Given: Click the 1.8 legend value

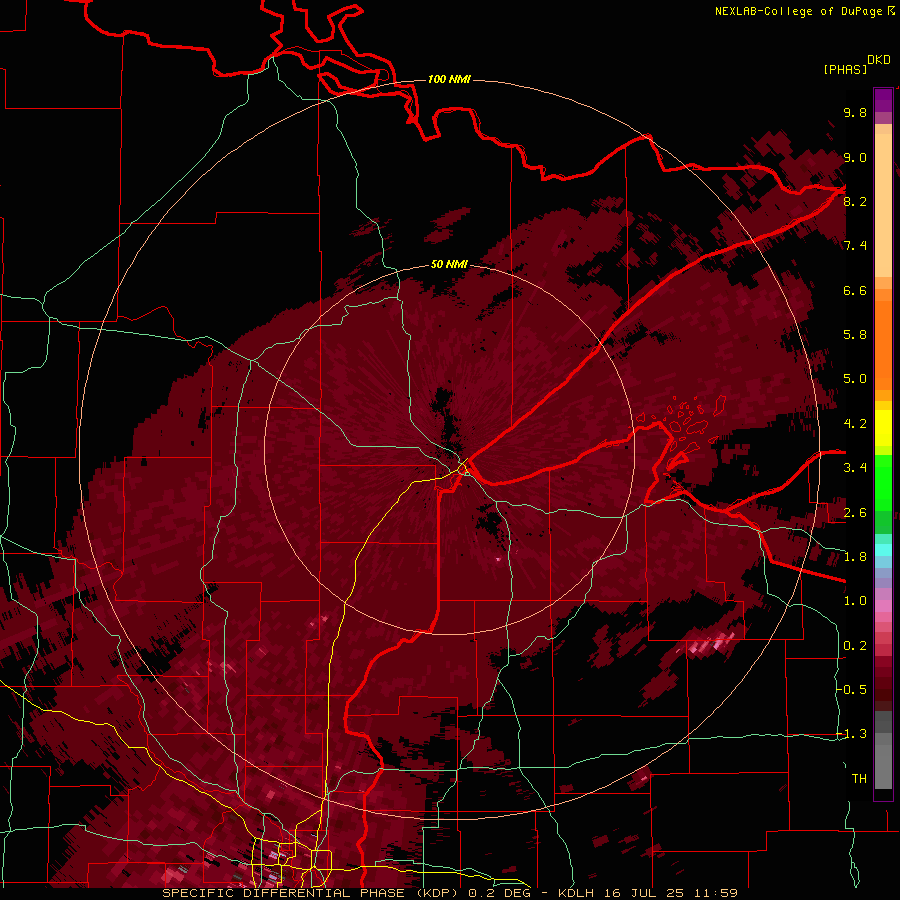Looking at the screenshot, I should 855,557.
